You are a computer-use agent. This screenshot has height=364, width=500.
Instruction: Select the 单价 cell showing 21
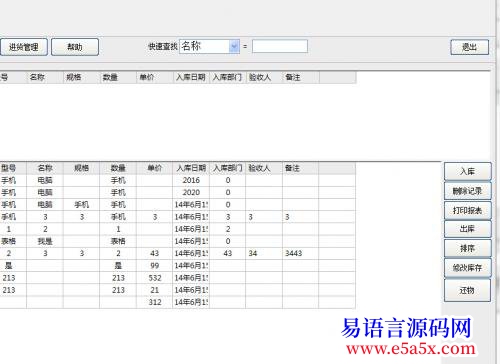click(x=154, y=290)
